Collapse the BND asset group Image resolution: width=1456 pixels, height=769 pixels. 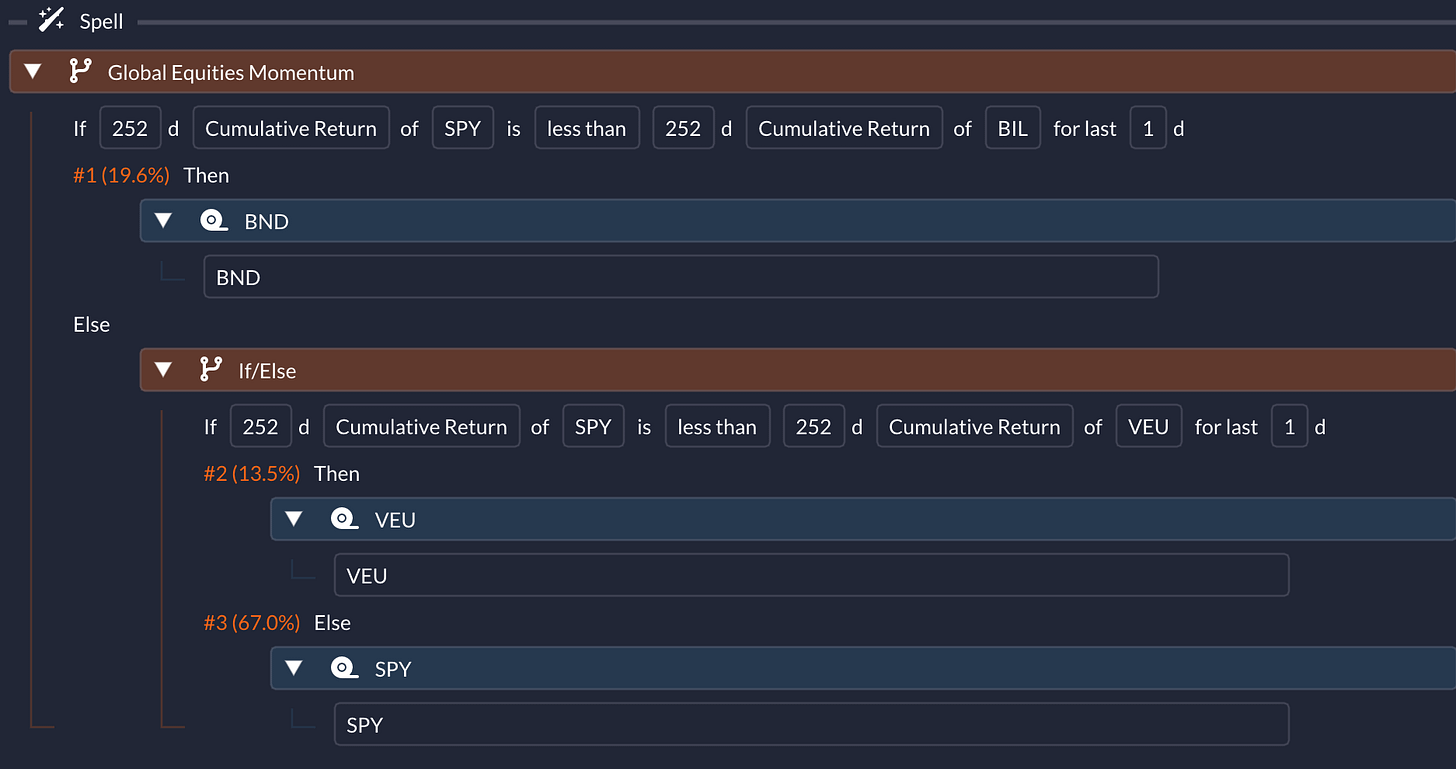[163, 221]
